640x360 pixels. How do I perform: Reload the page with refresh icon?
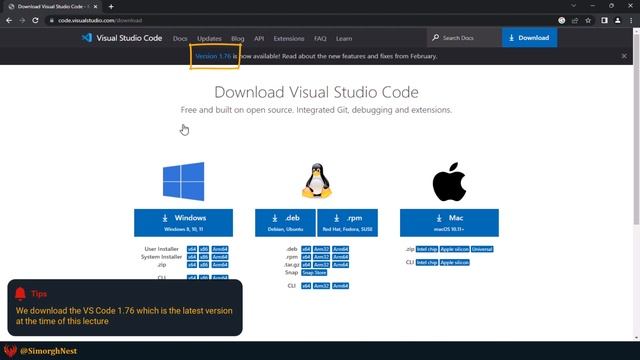coord(36,20)
